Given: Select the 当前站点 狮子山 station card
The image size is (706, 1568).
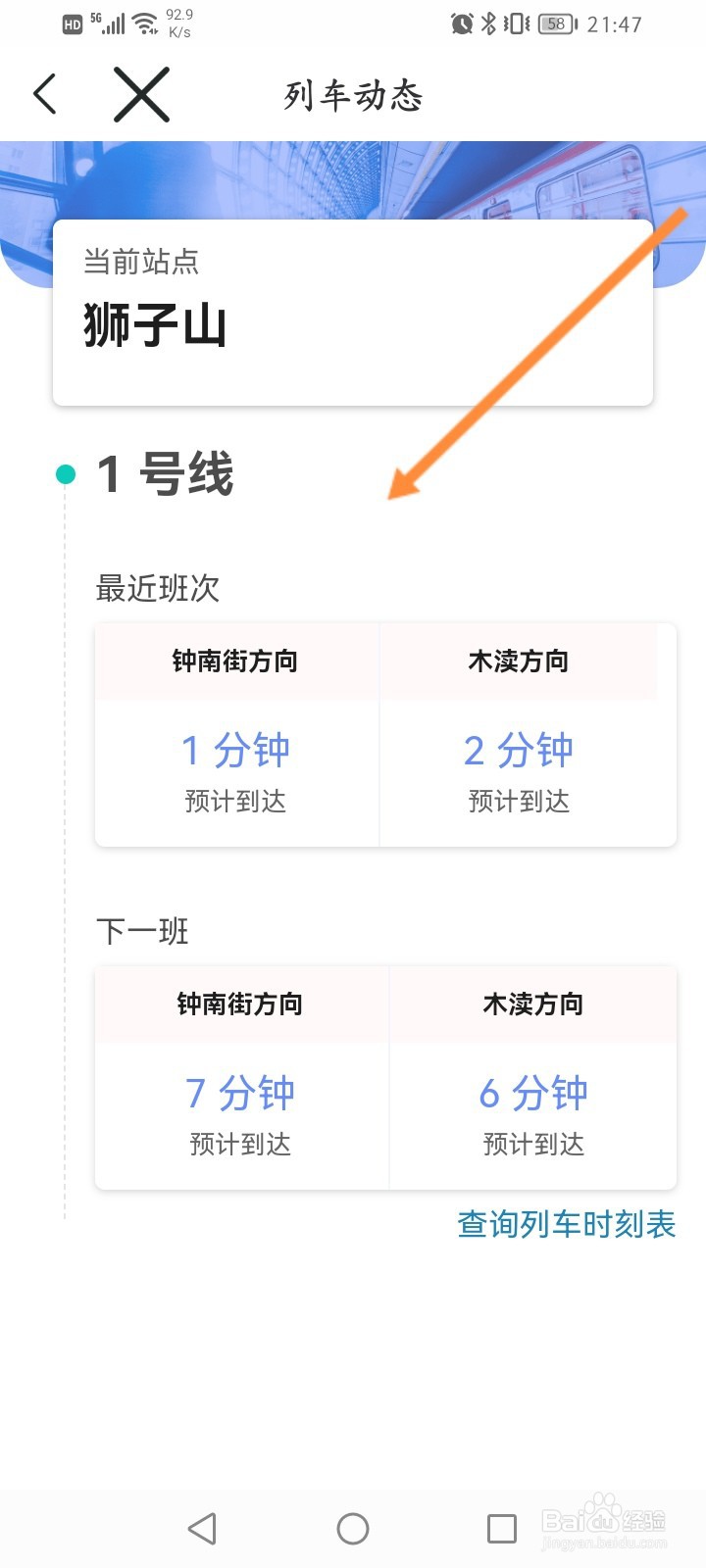Looking at the screenshot, I should (352, 312).
